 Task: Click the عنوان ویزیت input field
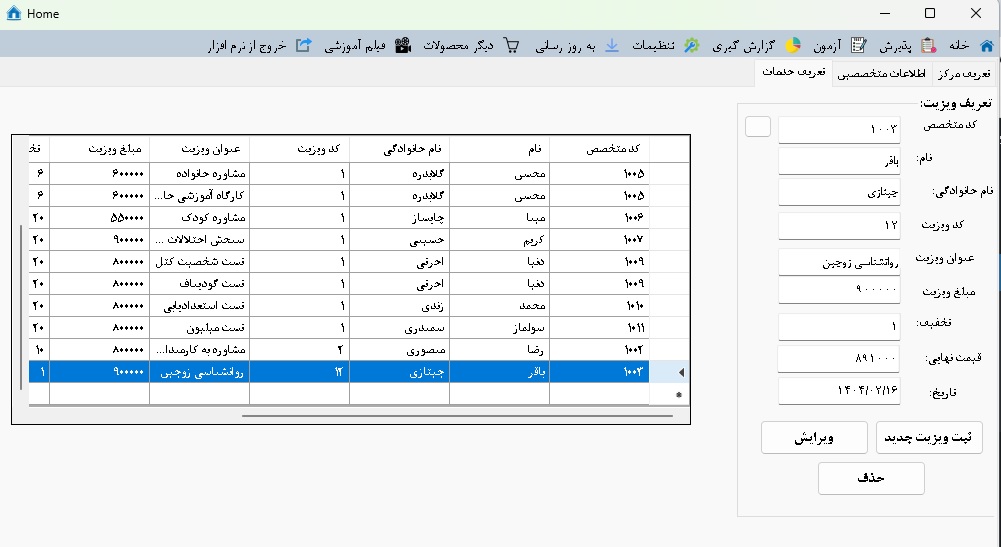[x=839, y=262]
